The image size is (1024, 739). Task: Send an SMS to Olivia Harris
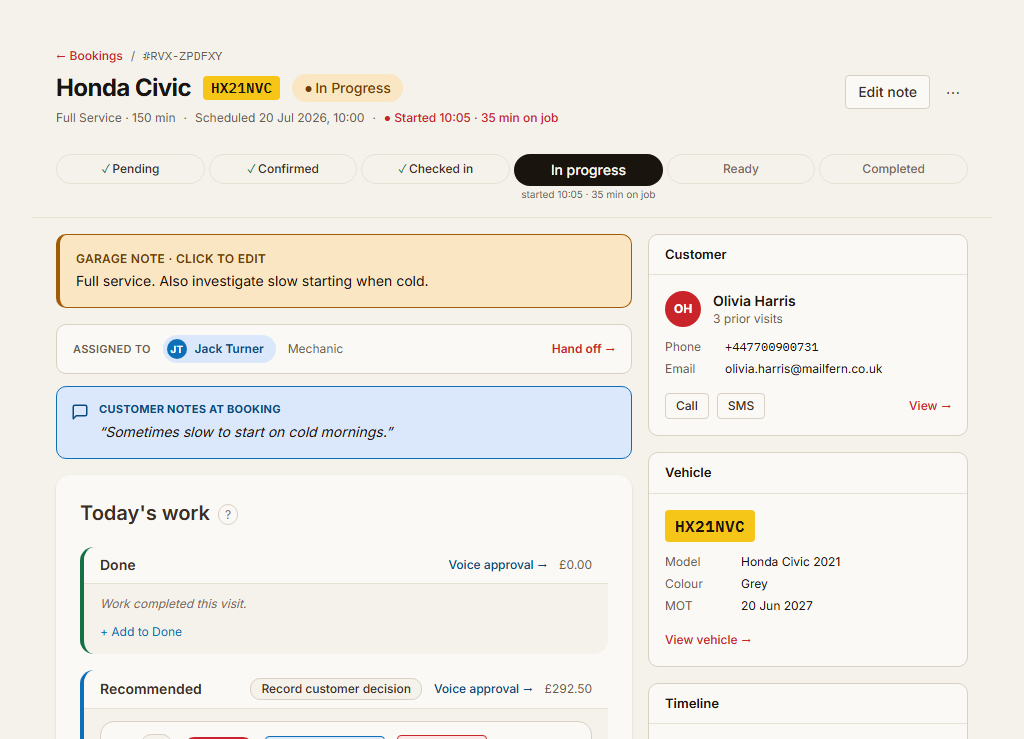741,406
